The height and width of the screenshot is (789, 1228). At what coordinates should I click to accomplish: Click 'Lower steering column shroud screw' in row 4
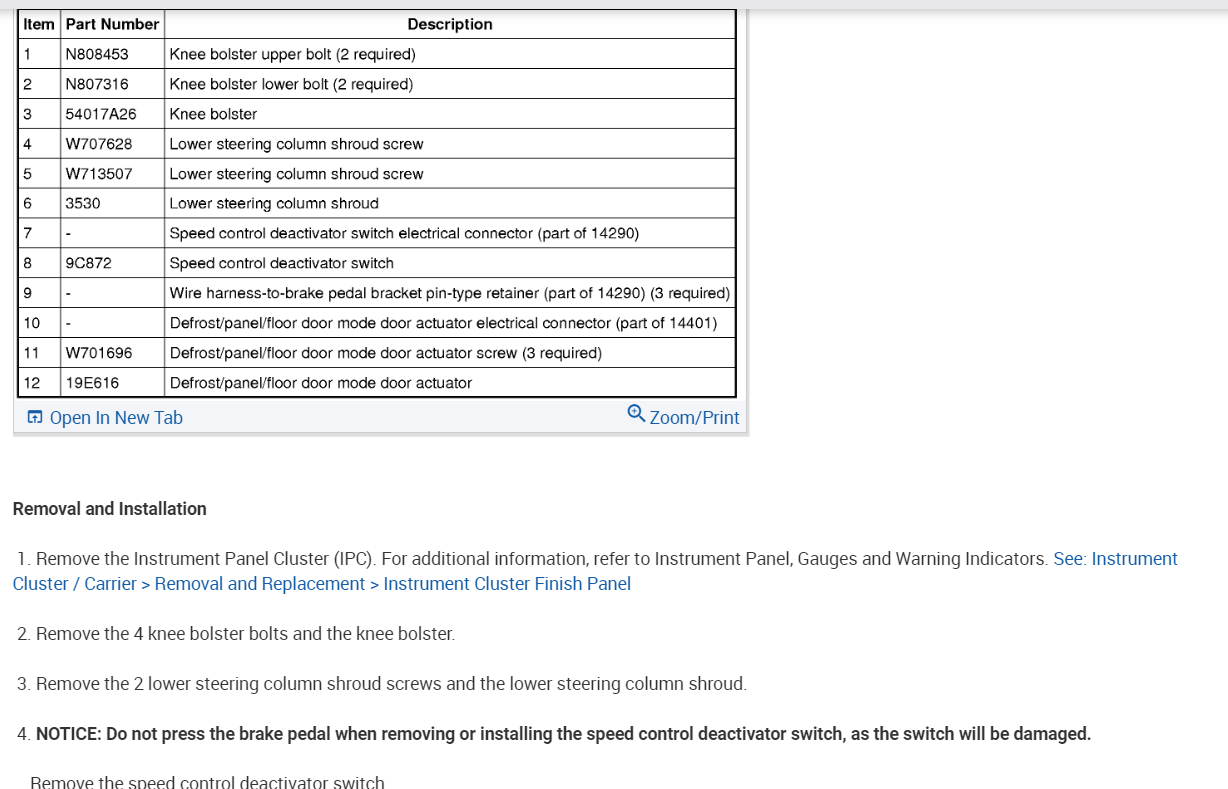click(296, 144)
